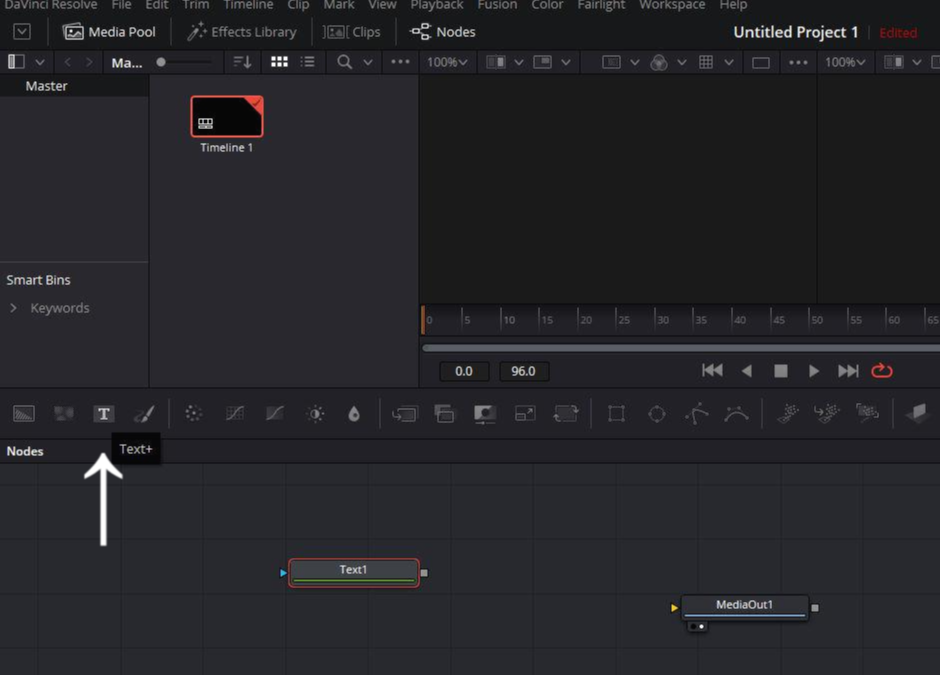Play the composition in reverse
Screen dimensions: 940x675
coord(747,371)
